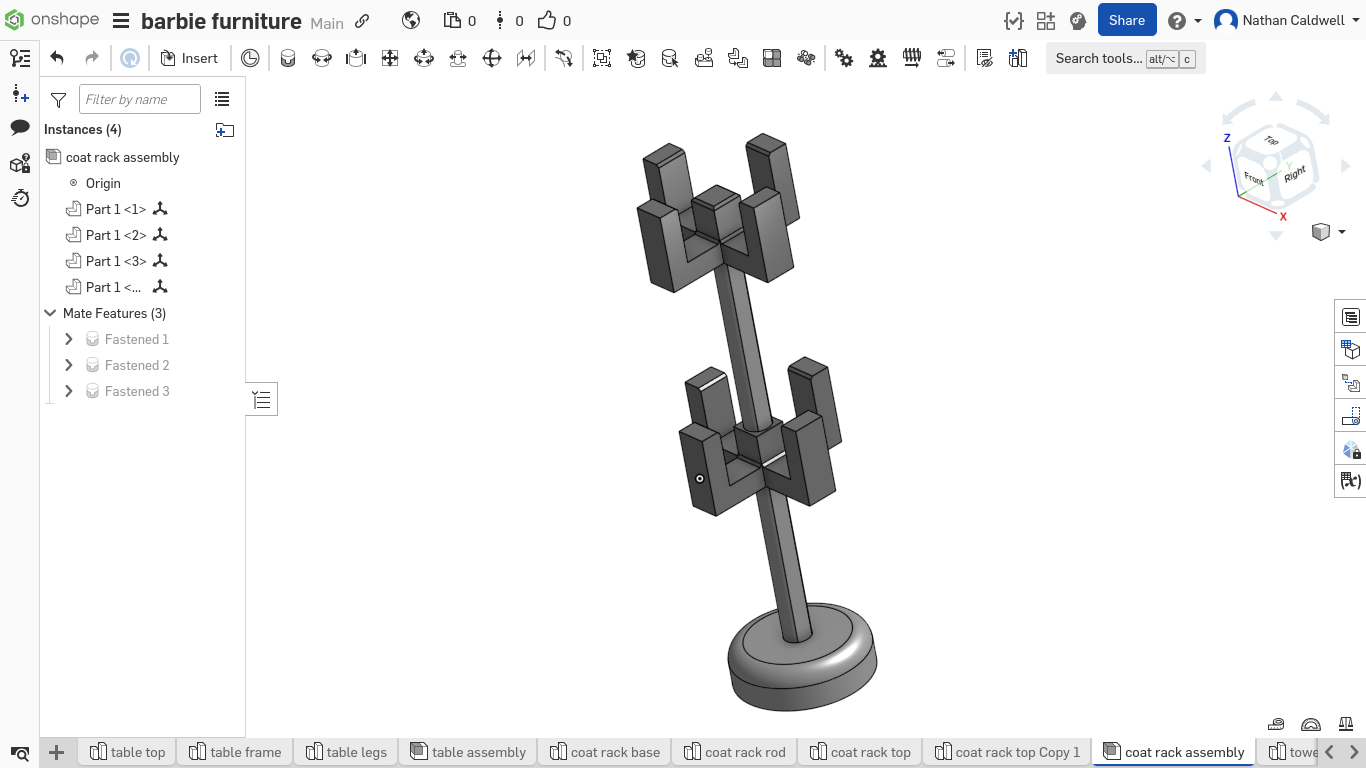Screen dimensions: 1366x768
Task: Select the Revolute mate tool
Action: pyautogui.click(x=322, y=58)
